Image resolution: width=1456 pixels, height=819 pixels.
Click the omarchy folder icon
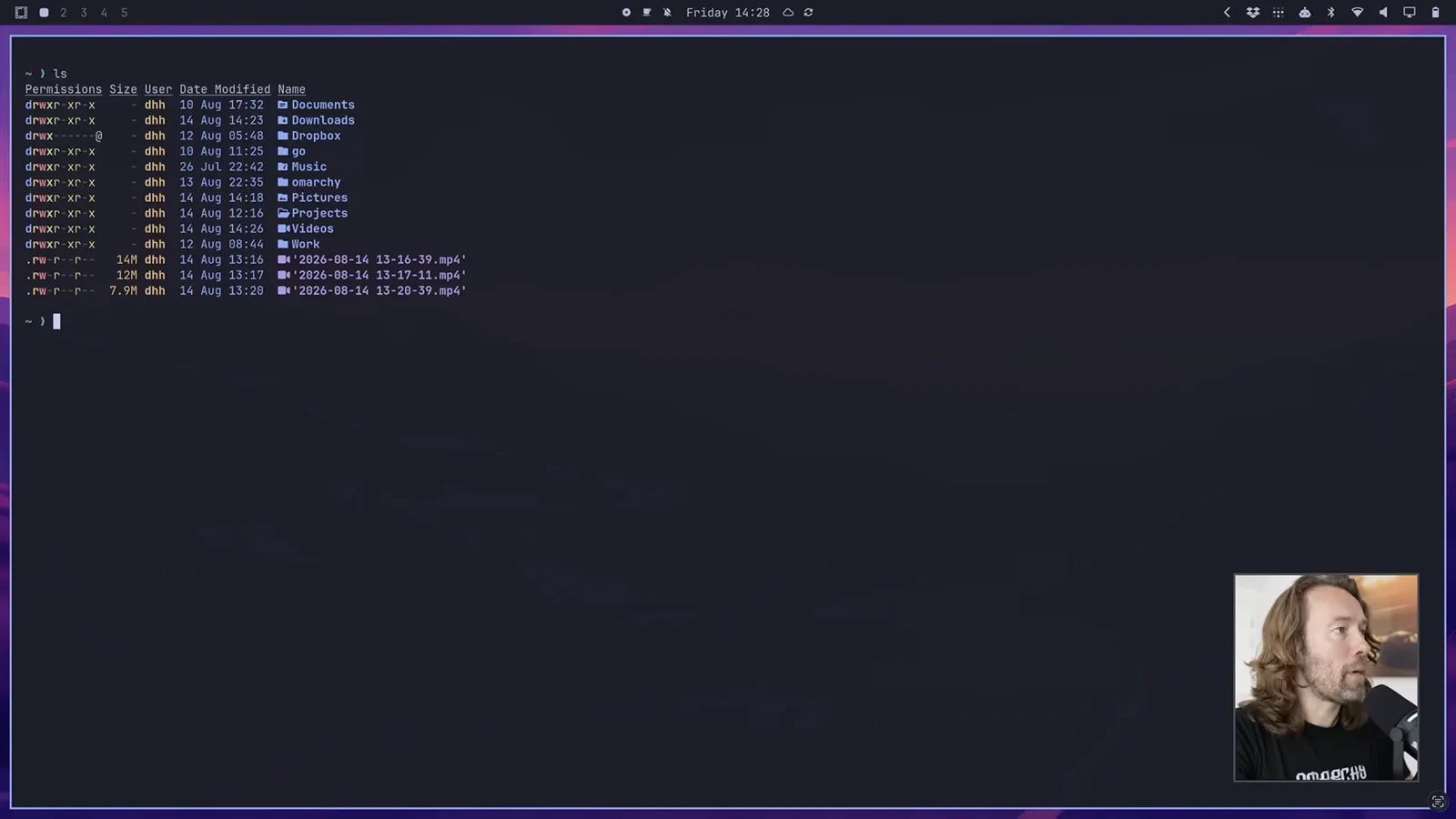click(x=283, y=182)
